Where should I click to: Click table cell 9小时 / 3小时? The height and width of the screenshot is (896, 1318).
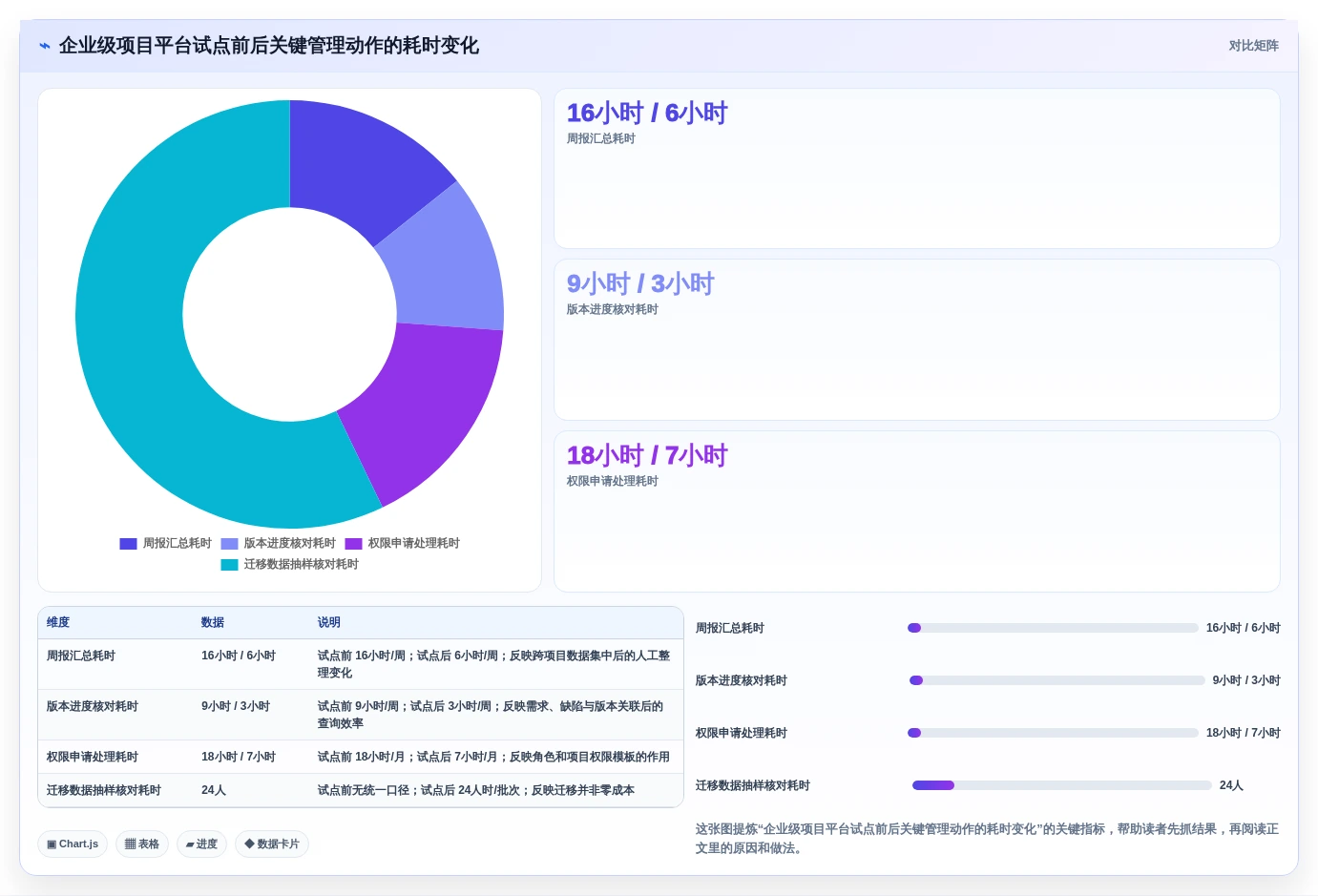point(236,706)
